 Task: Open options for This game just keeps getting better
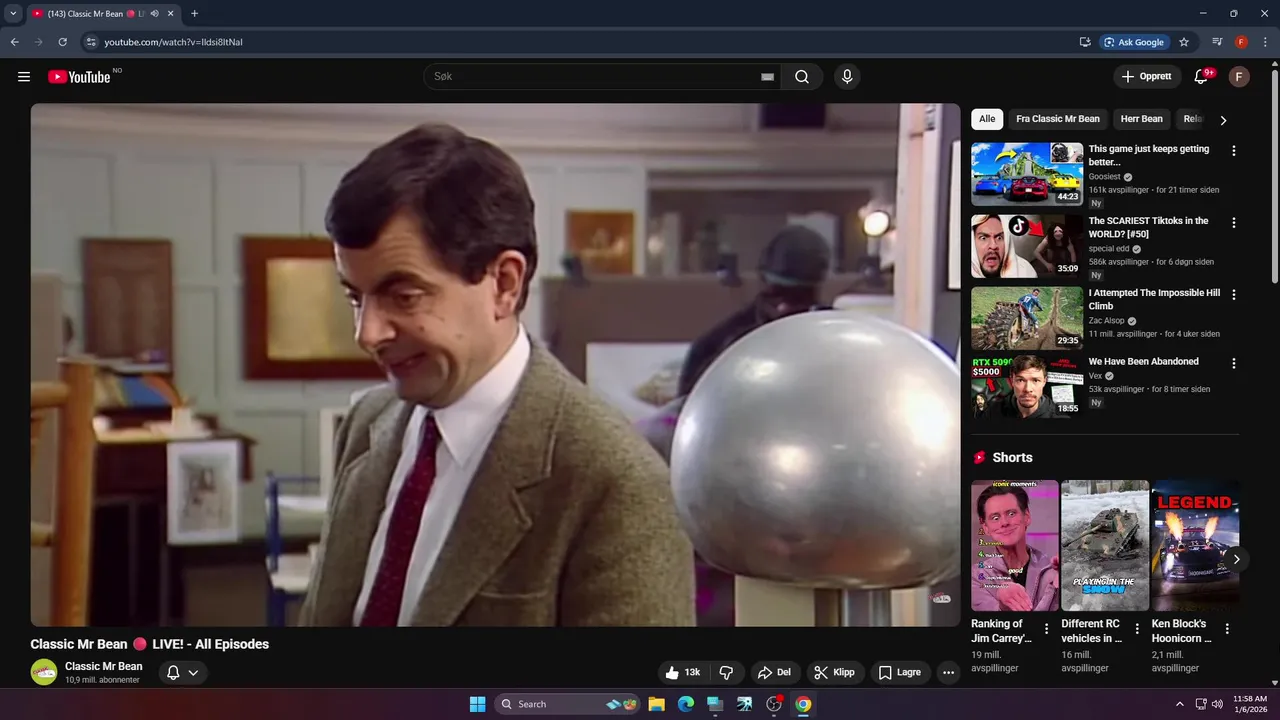click(x=1233, y=151)
